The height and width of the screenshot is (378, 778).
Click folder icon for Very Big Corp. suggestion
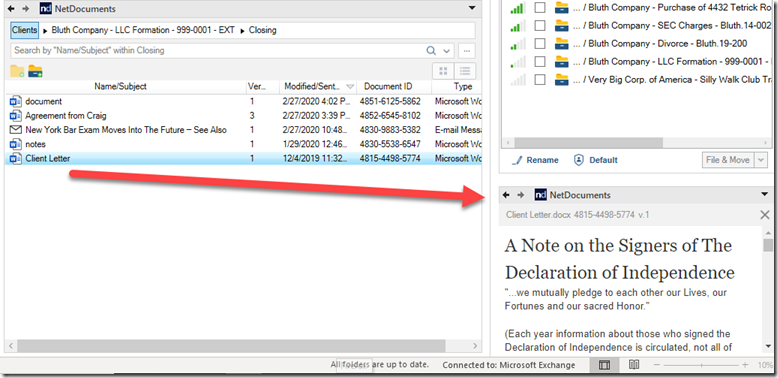(x=562, y=79)
